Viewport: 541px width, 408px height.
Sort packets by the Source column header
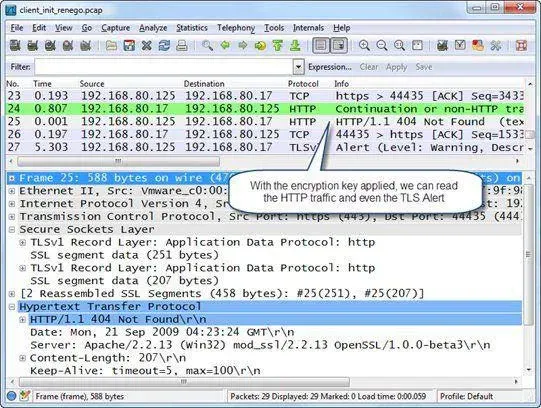coord(92,84)
